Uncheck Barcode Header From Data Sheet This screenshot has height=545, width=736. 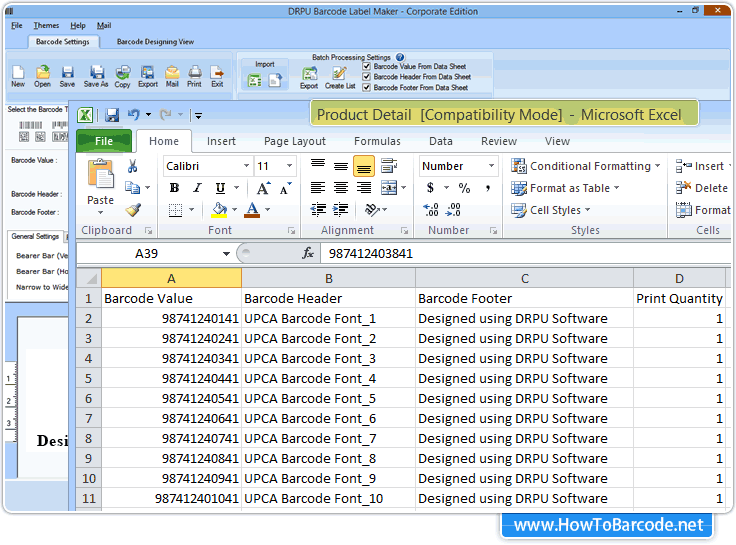[367, 77]
